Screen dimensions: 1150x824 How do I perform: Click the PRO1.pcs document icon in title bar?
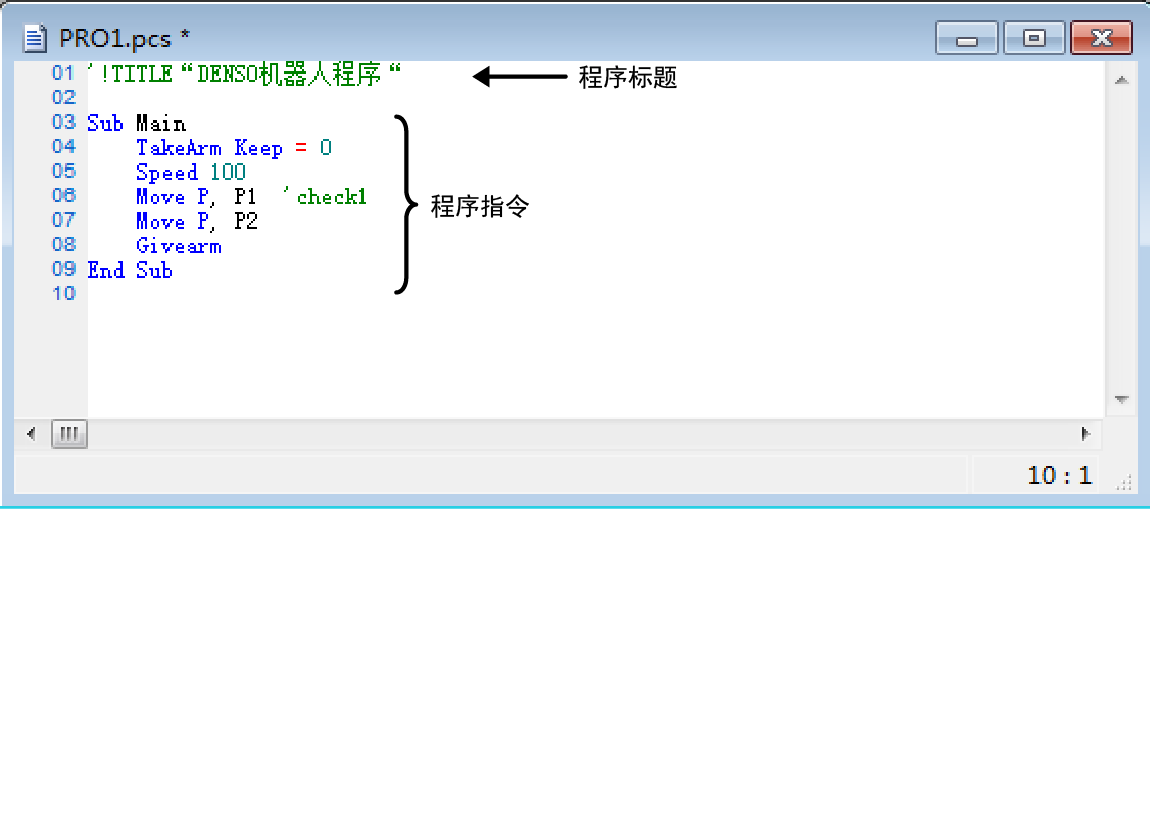pyautogui.click(x=36, y=39)
